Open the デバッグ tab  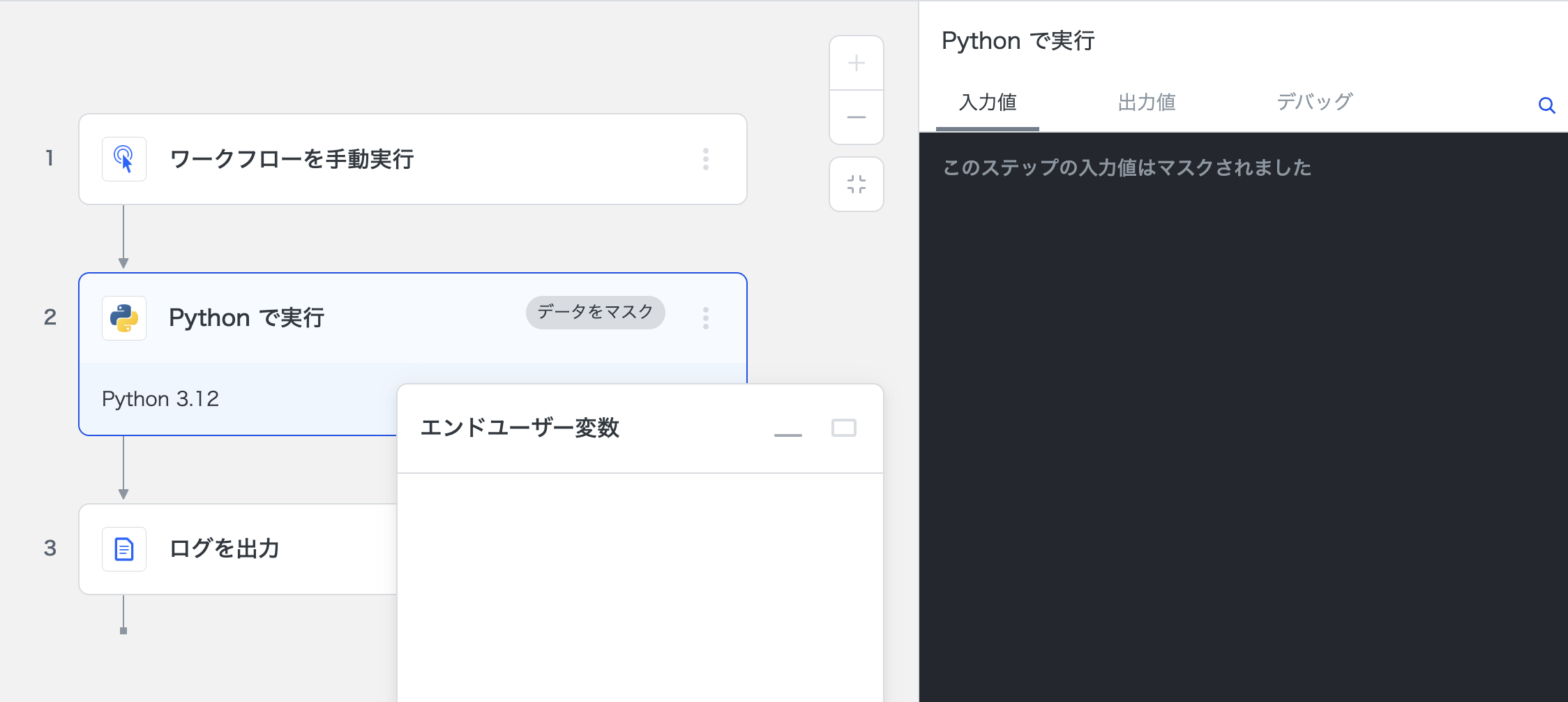[x=1314, y=103]
